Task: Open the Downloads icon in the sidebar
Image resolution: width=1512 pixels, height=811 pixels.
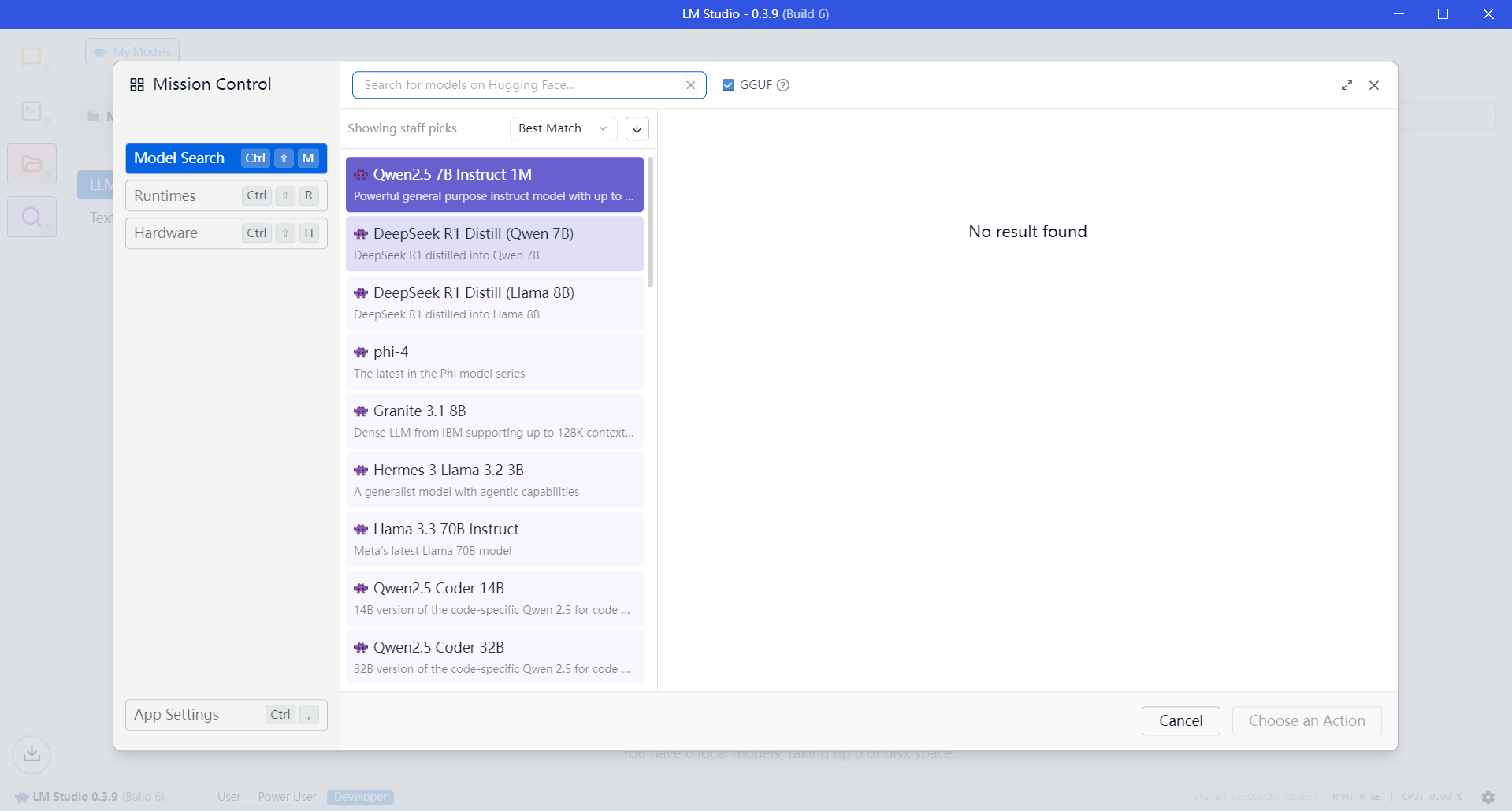Action: point(32,753)
